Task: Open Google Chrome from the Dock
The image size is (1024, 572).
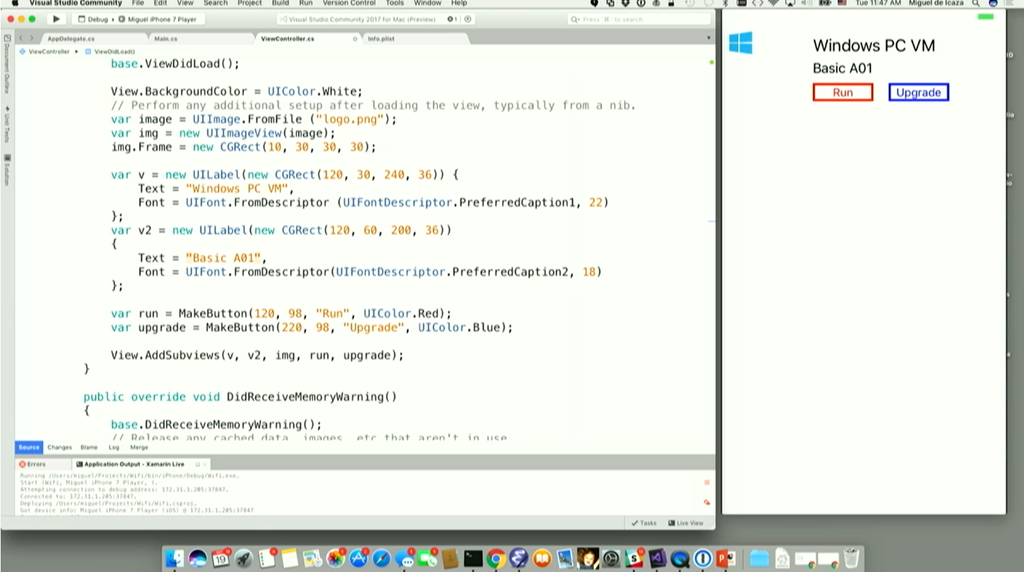Action: coord(496,558)
